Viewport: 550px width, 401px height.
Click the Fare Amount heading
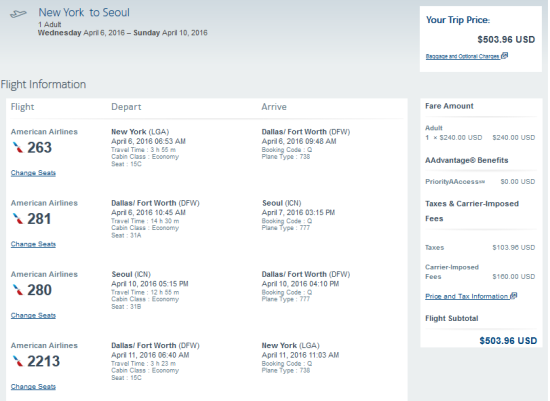pos(449,106)
